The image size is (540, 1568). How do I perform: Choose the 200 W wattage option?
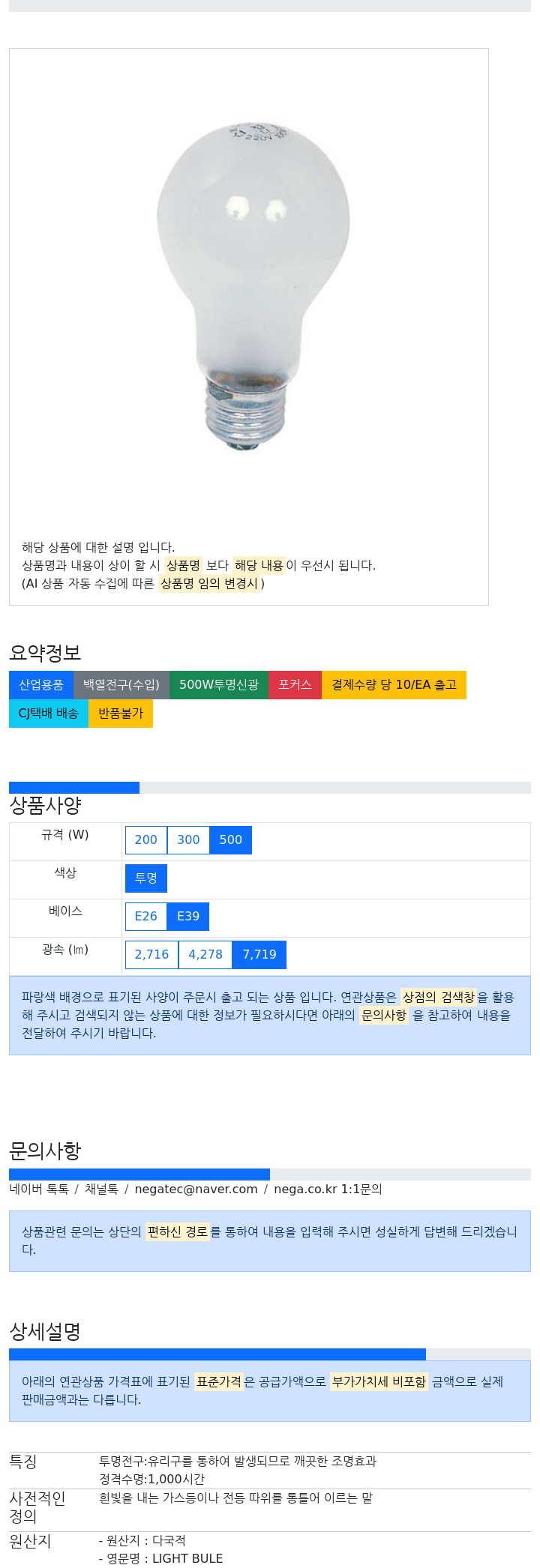pos(146,840)
